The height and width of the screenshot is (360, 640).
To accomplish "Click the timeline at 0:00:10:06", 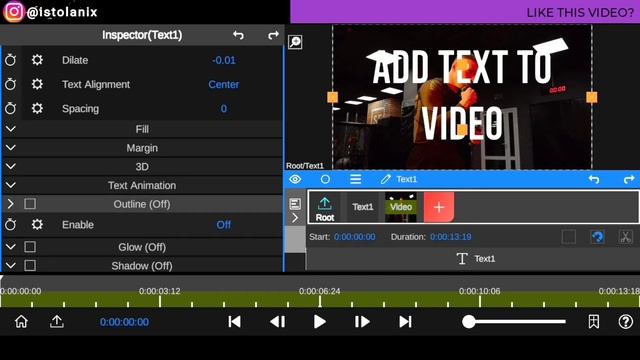I will coord(480,291).
